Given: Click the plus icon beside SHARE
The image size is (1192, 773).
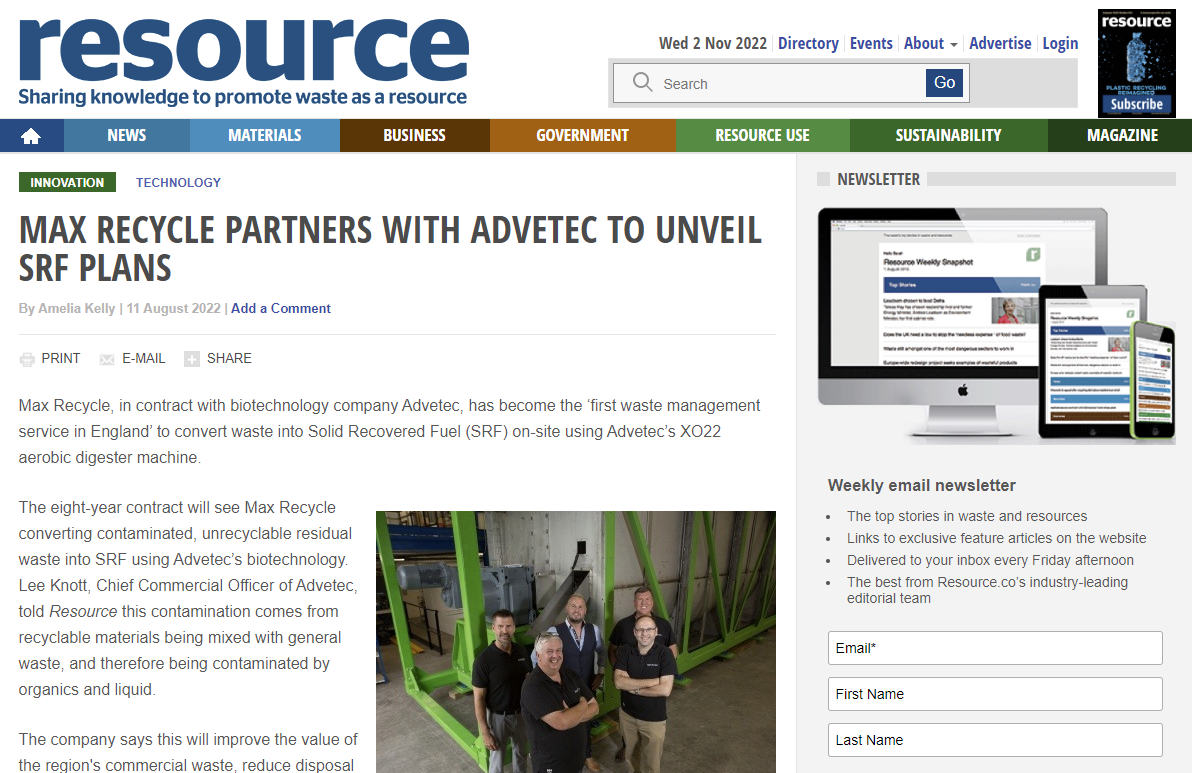Looking at the screenshot, I should point(192,359).
